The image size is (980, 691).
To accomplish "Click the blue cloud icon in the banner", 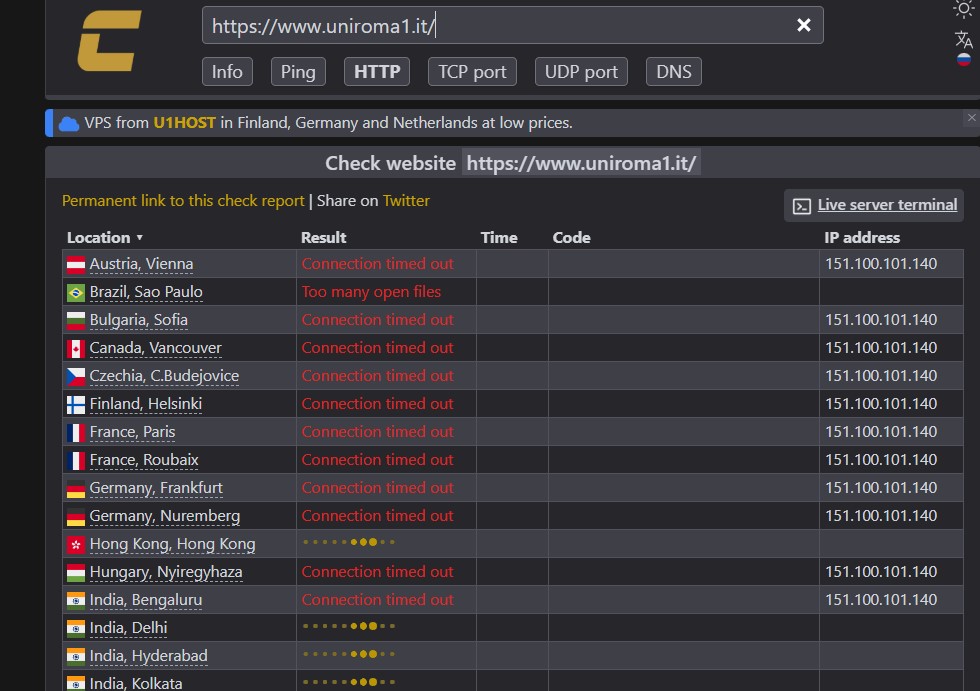I will click(69, 124).
